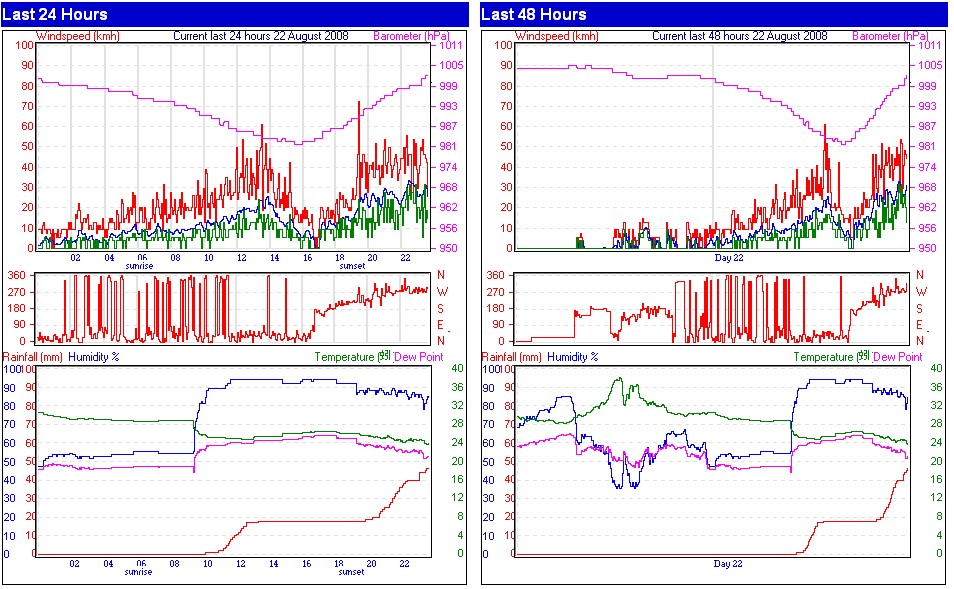Image resolution: width=954 pixels, height=589 pixels.
Task: Click "Dew Point" label in 24-hour panel
Action: (x=419, y=357)
